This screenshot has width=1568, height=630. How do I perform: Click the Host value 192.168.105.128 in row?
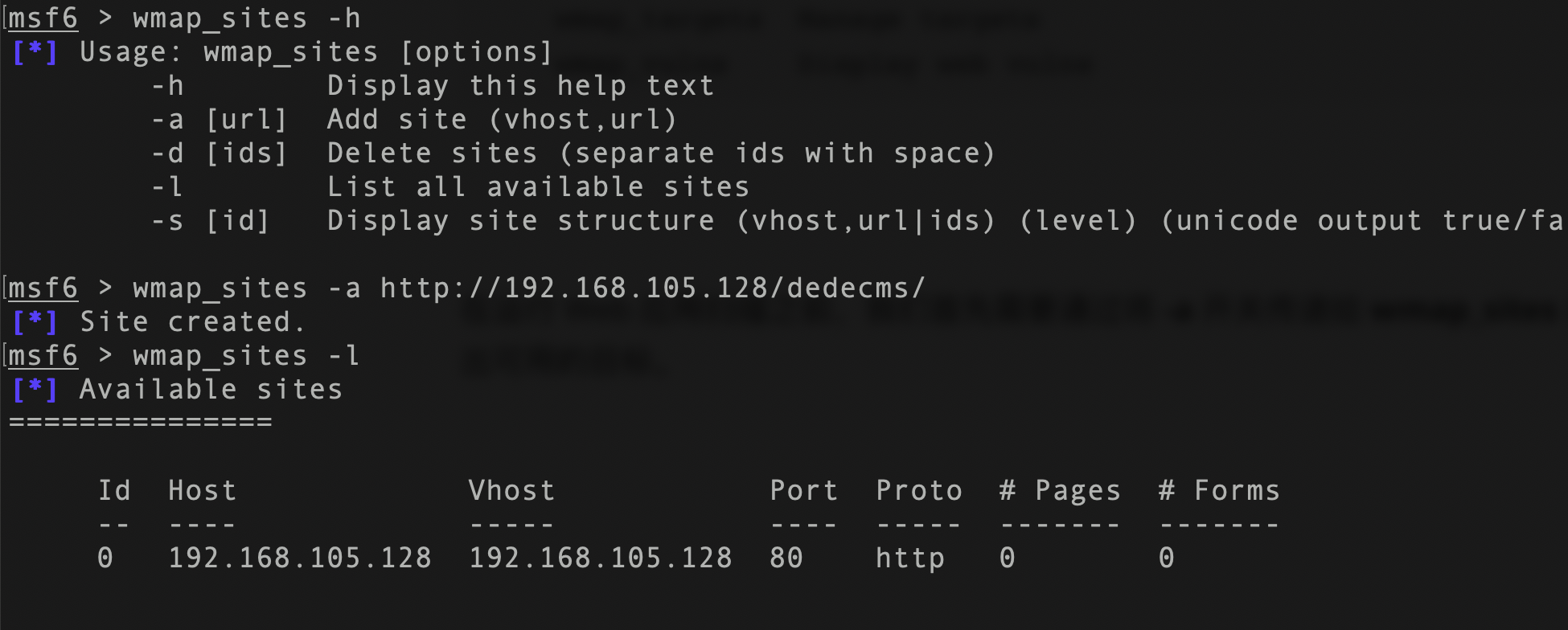click(299, 558)
